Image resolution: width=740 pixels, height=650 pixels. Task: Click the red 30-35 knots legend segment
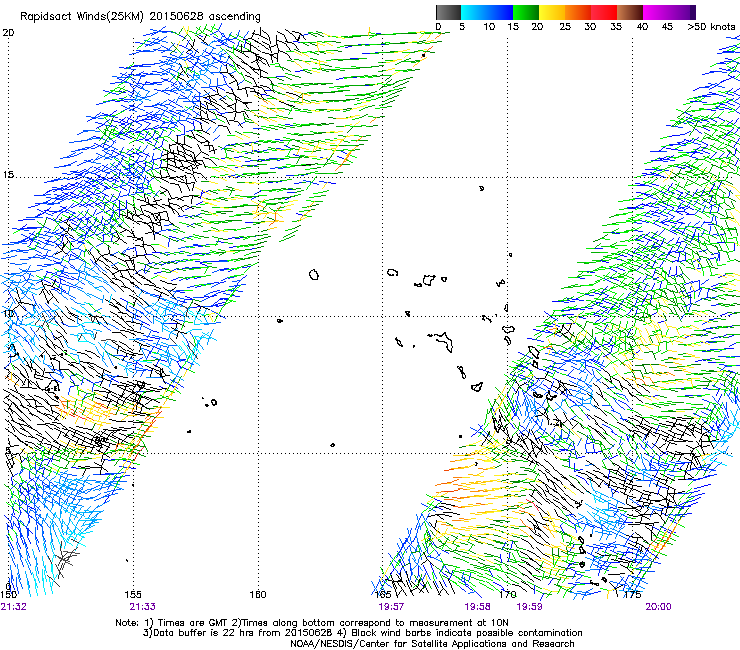point(604,12)
